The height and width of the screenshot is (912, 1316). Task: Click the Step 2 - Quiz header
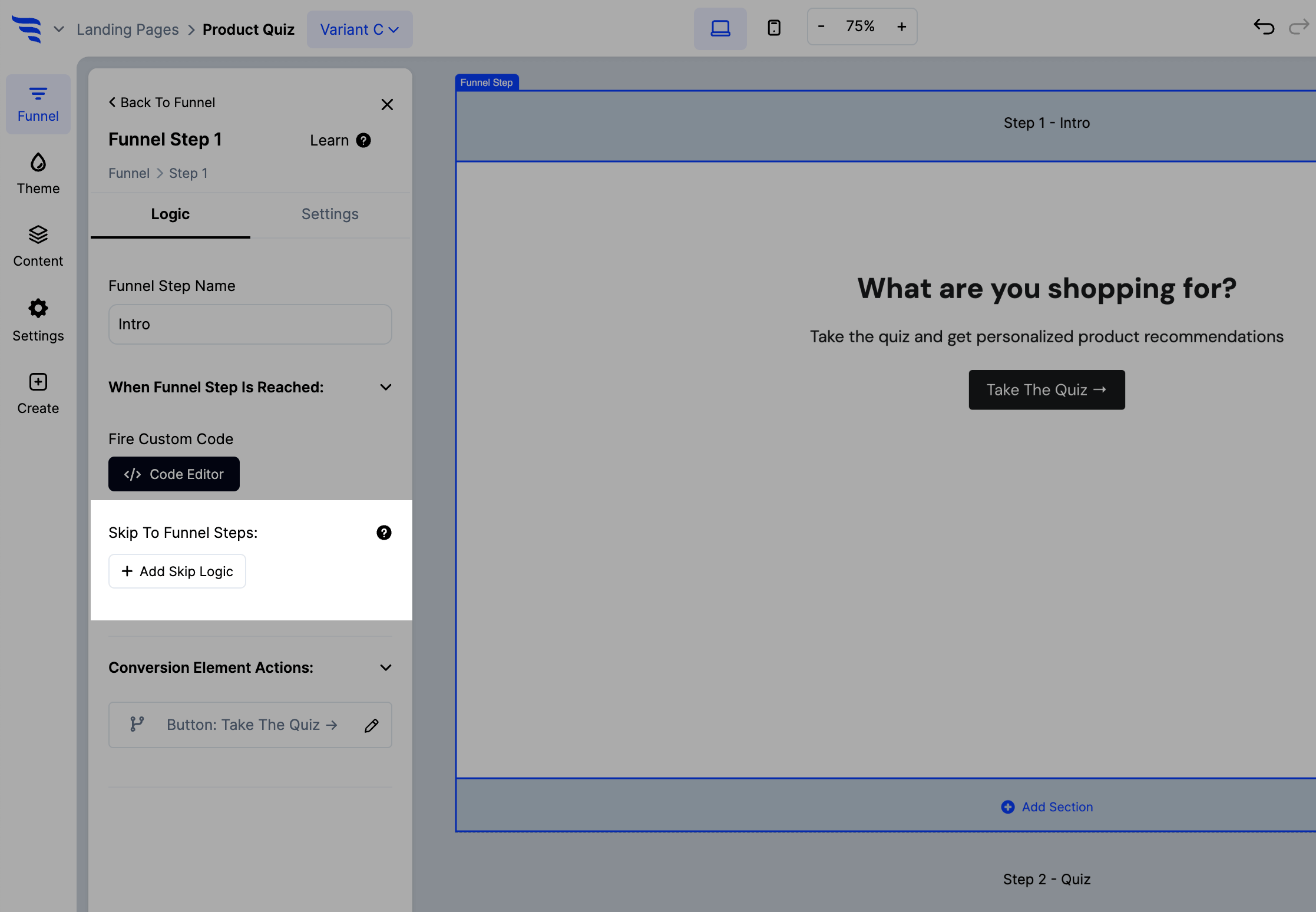1047,880
